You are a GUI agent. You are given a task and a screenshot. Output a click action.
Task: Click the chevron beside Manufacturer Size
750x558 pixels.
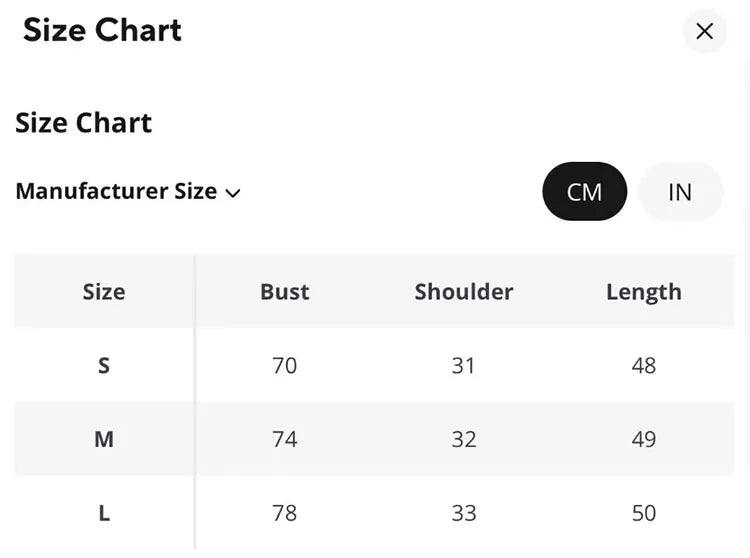[233, 192]
